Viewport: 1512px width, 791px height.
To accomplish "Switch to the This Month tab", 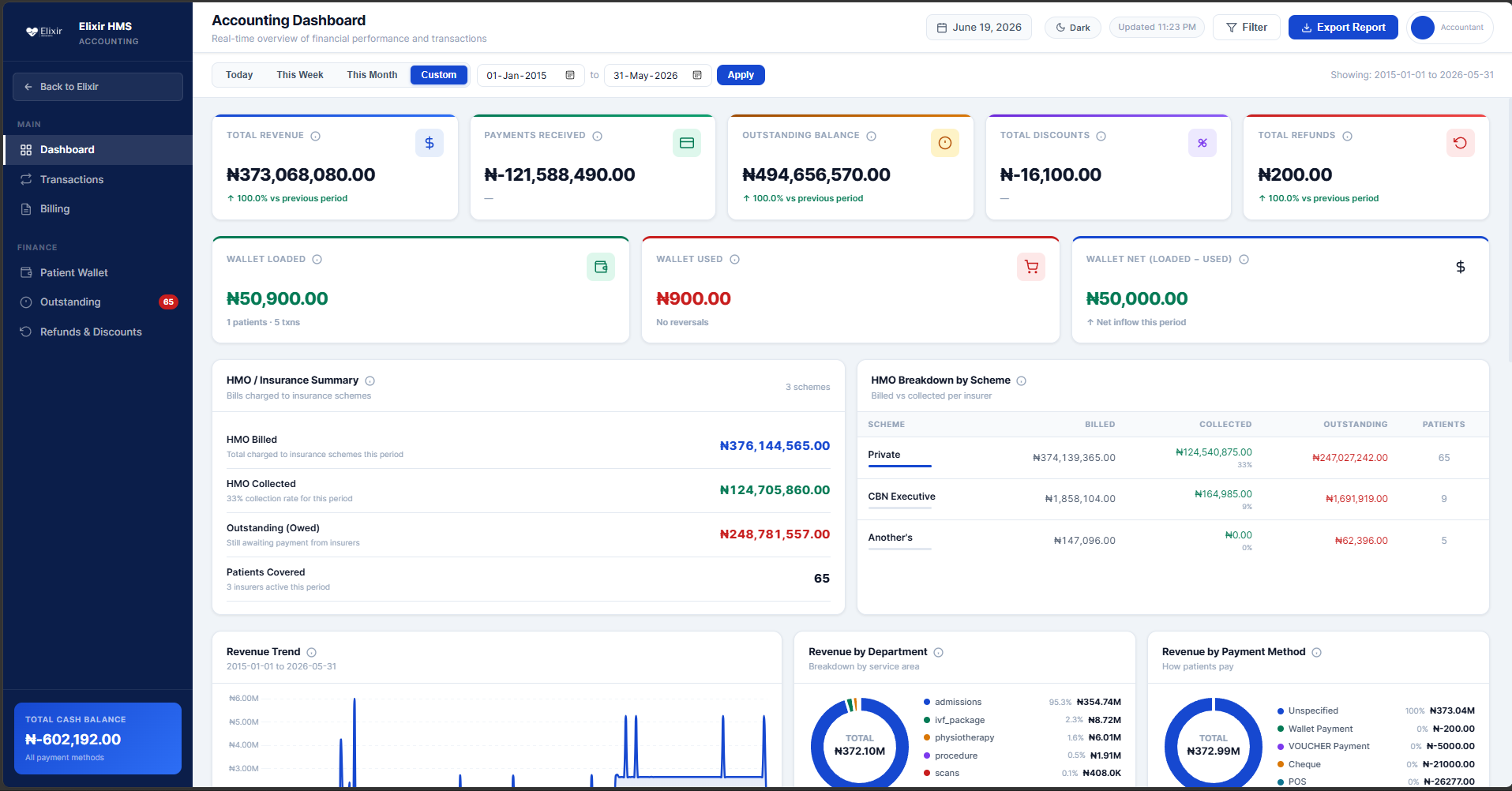I will tap(372, 75).
